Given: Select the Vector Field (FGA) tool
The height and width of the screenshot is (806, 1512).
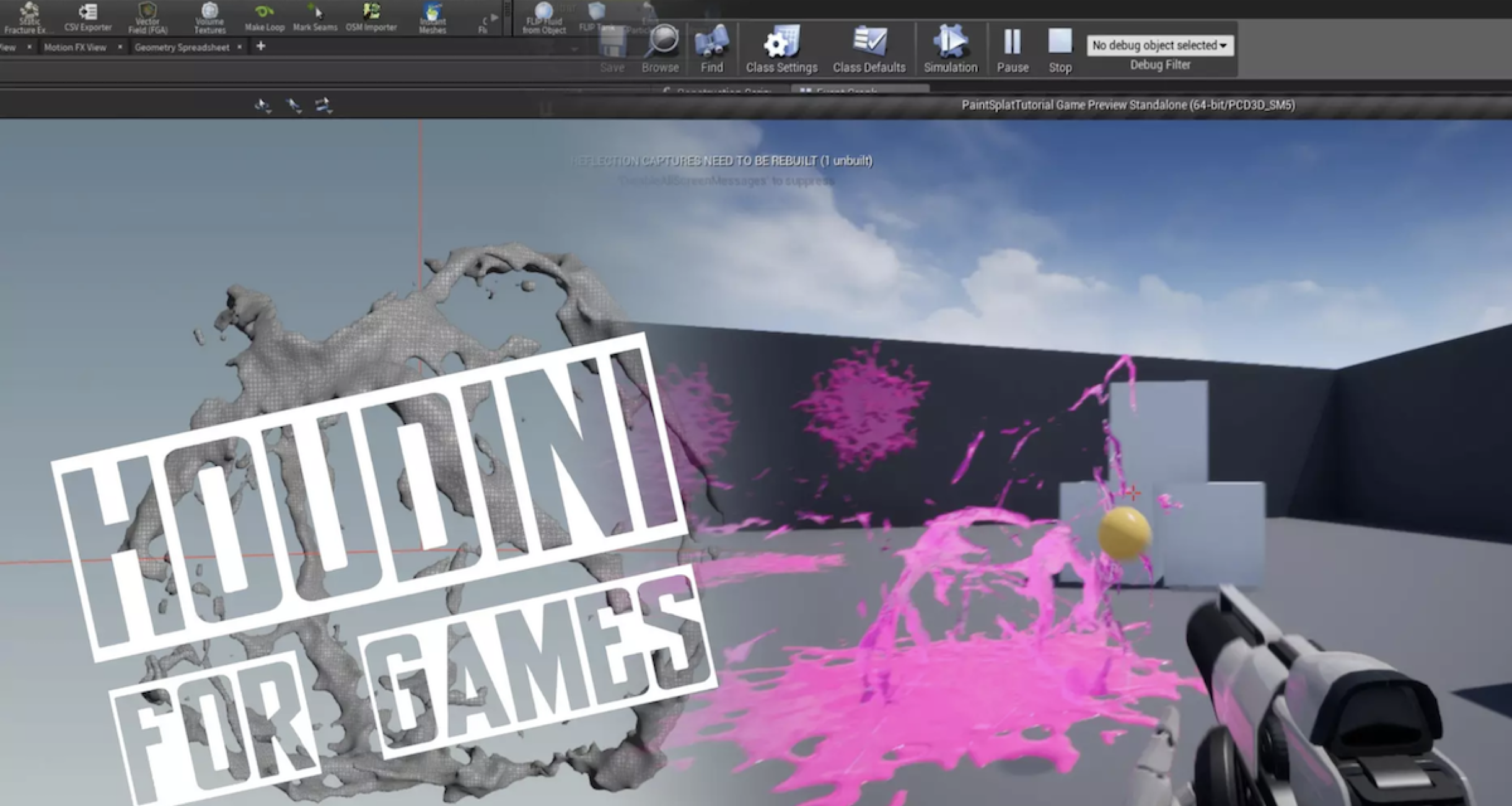Looking at the screenshot, I should click(x=147, y=17).
